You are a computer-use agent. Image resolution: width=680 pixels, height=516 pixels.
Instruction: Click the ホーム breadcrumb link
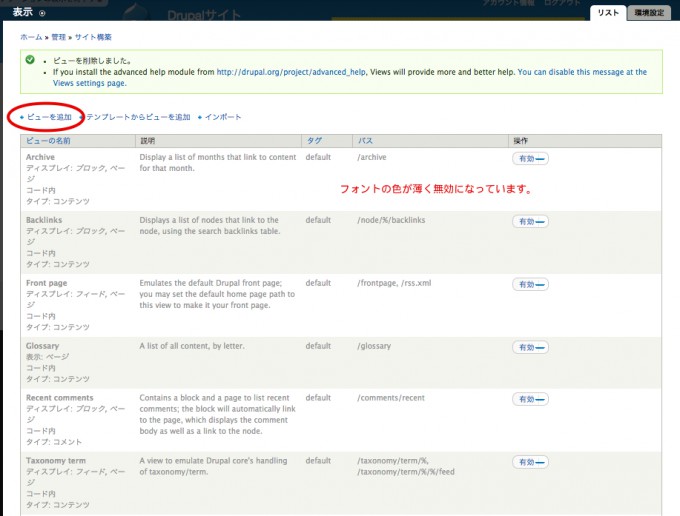pyautogui.click(x=31, y=36)
